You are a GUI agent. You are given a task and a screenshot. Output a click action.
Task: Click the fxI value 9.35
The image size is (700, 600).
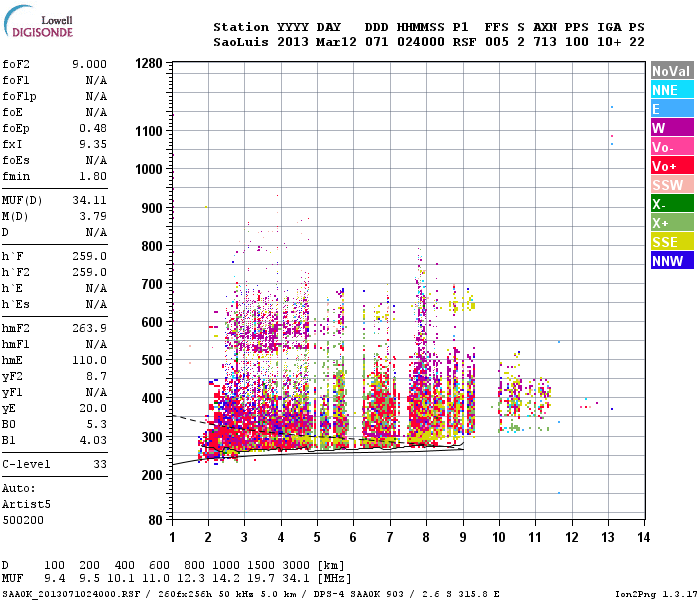[93, 144]
